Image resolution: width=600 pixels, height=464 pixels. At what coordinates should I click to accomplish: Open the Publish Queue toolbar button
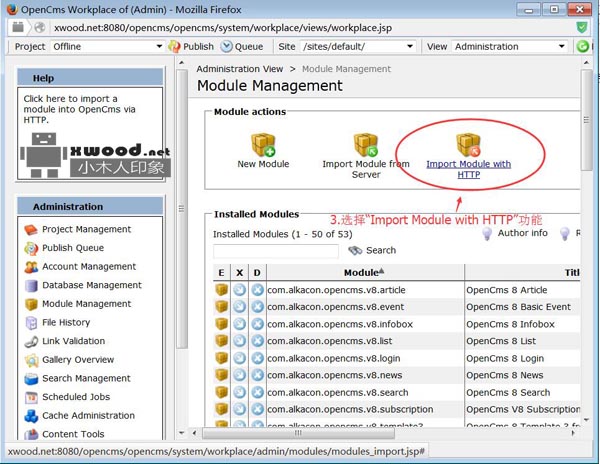point(242,47)
